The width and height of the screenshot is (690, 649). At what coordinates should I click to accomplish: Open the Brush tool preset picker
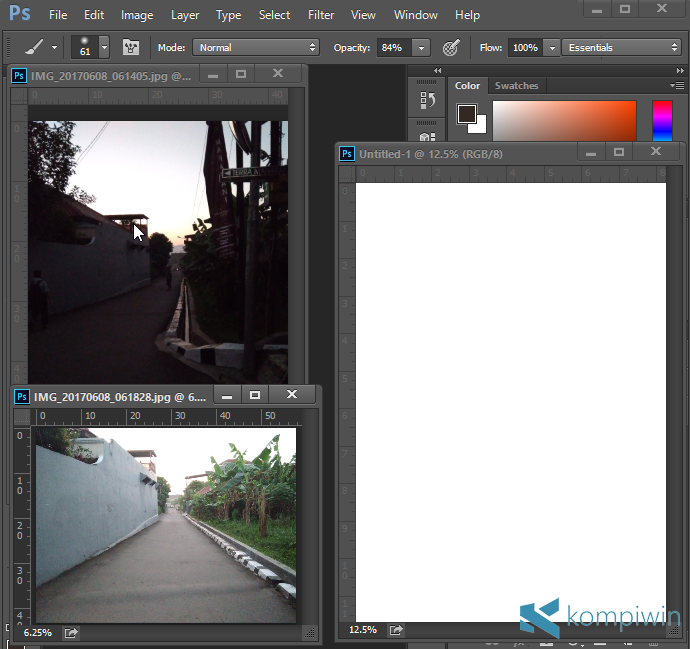coord(34,47)
